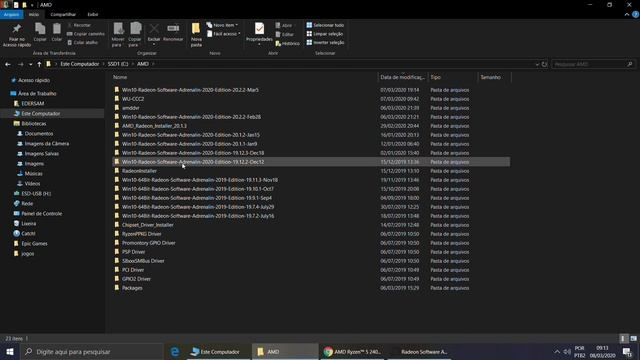Click the Up one level arrow
The image size is (640, 360).
[39, 64]
